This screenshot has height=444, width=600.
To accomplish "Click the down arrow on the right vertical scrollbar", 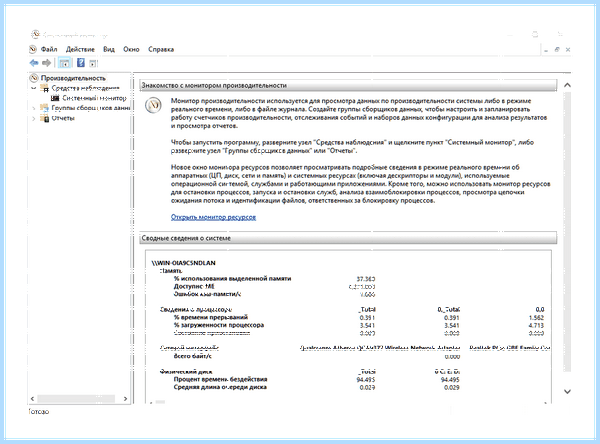I will coord(567,392).
